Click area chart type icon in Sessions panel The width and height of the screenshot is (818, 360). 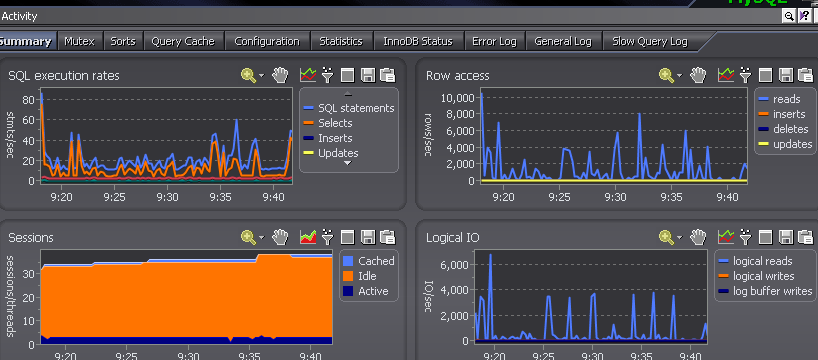pos(308,237)
